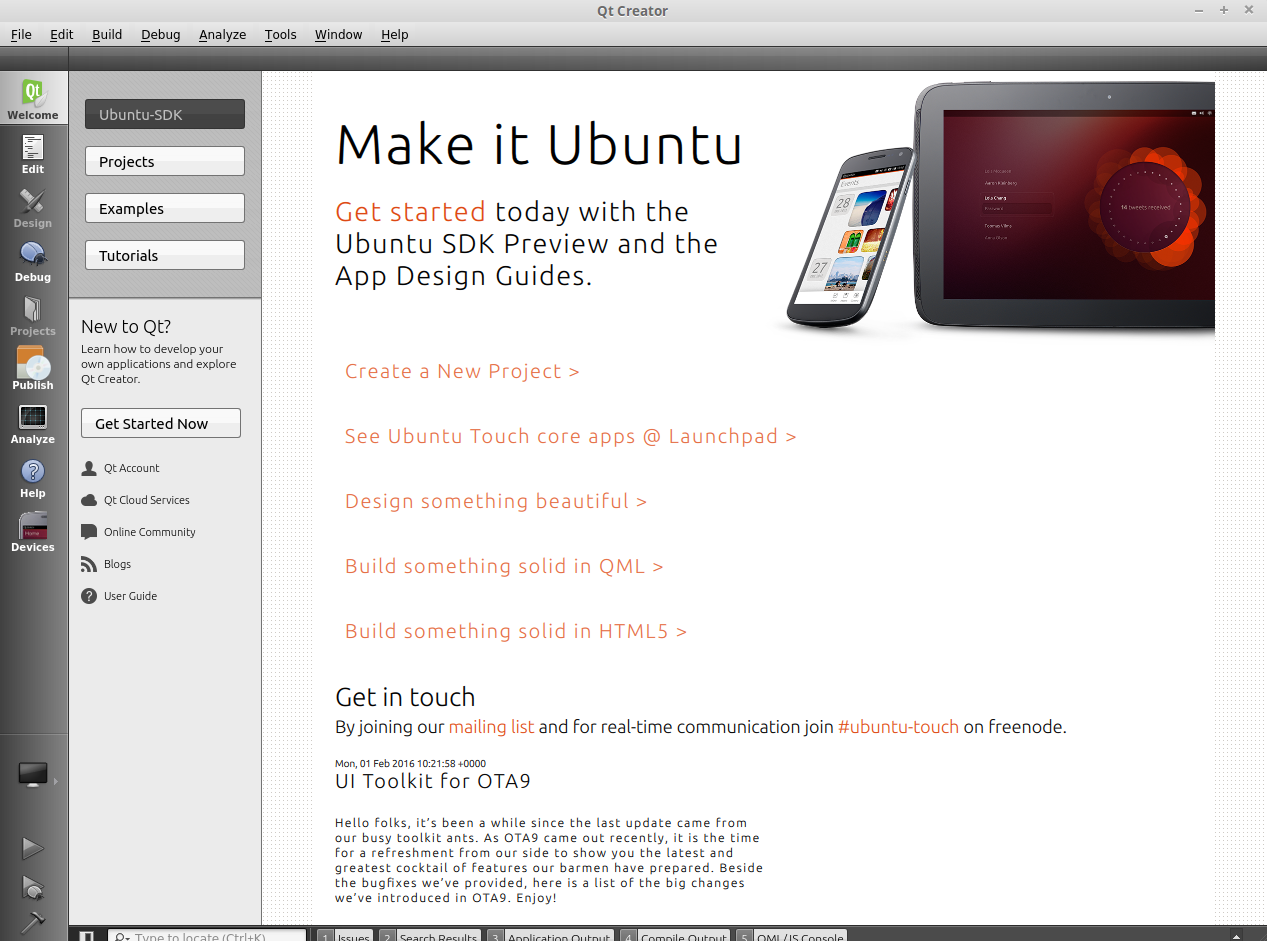
Task: Open the Debug menu
Action: (161, 34)
